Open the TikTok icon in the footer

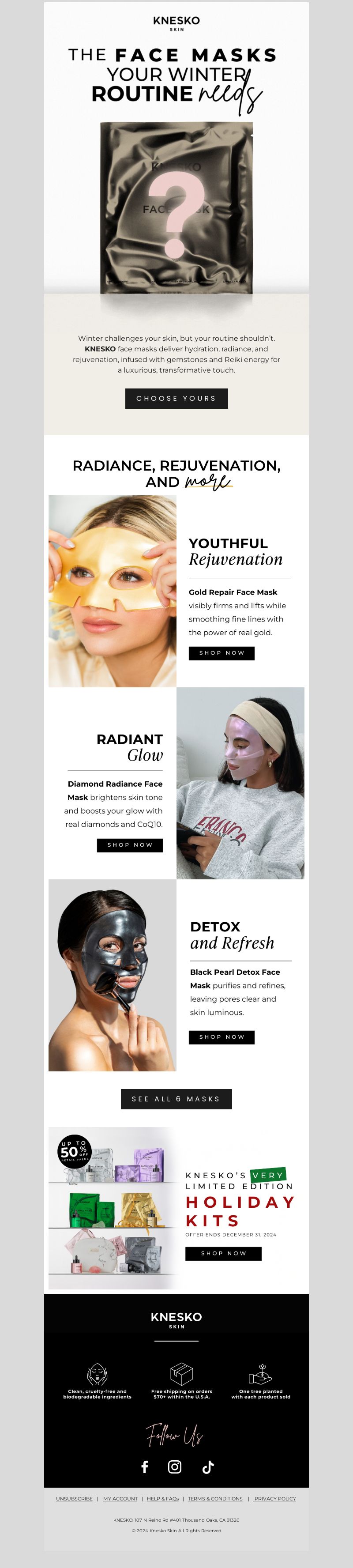pyautogui.click(x=207, y=1466)
